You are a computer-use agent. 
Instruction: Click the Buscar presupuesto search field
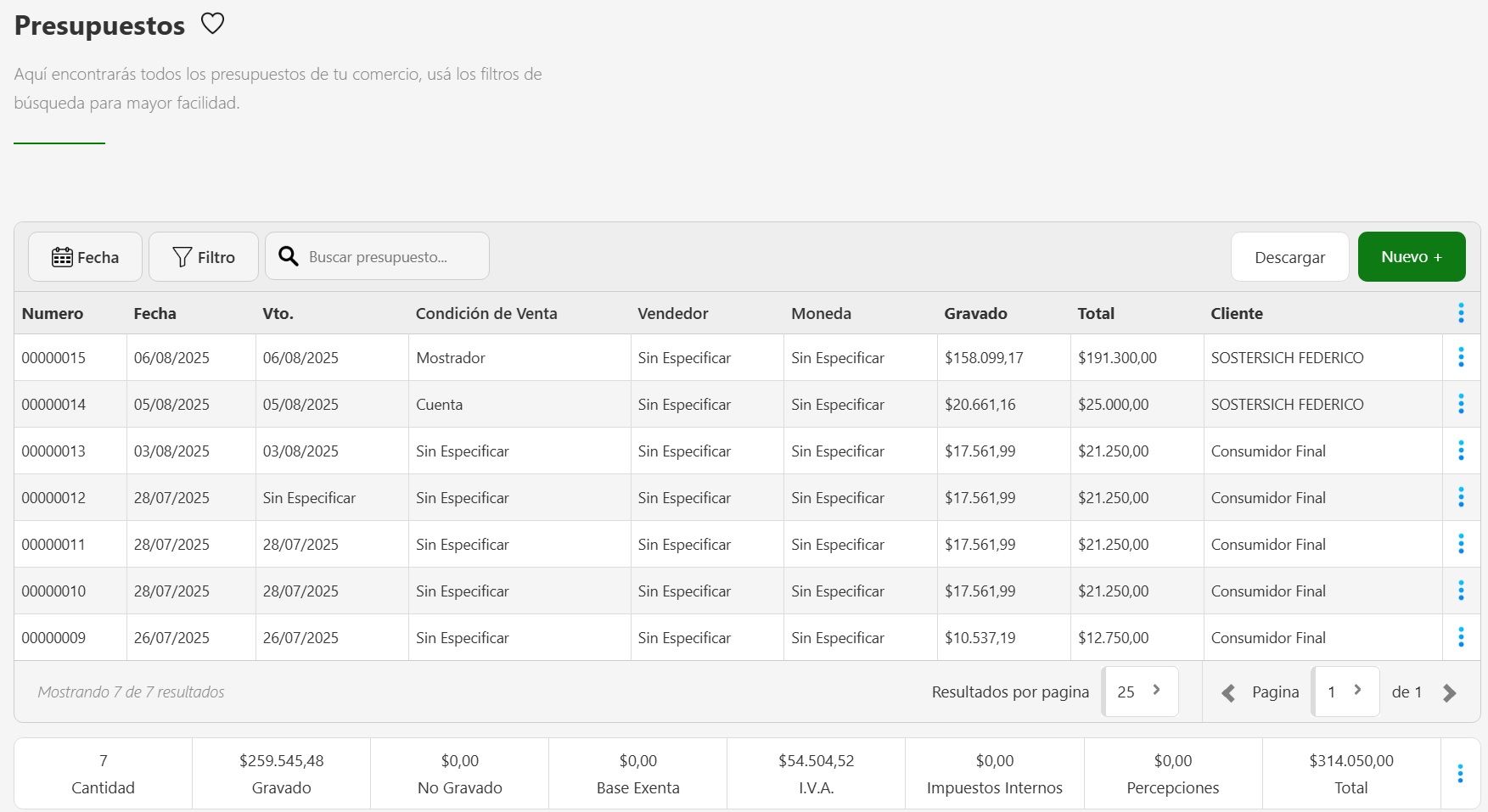point(390,257)
